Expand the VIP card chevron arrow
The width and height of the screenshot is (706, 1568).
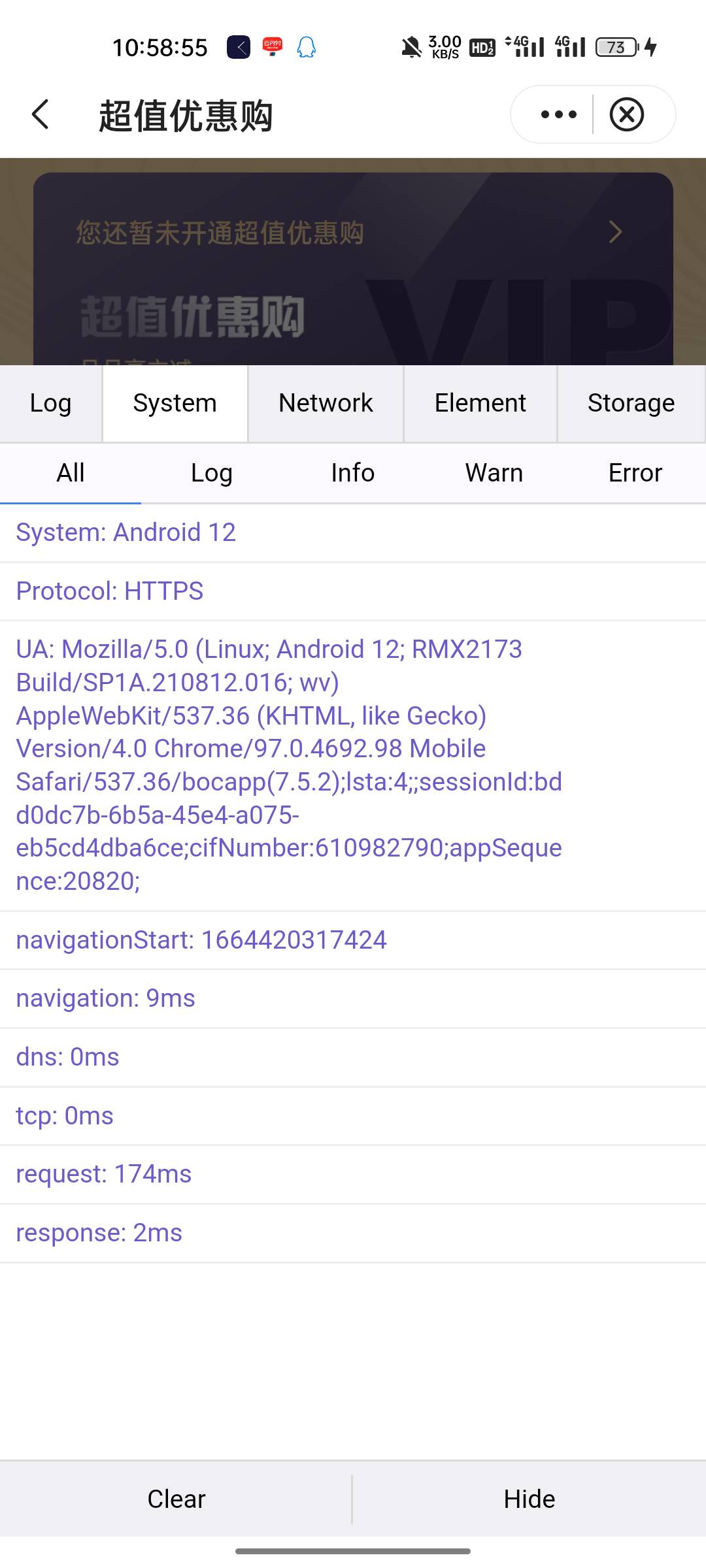615,232
